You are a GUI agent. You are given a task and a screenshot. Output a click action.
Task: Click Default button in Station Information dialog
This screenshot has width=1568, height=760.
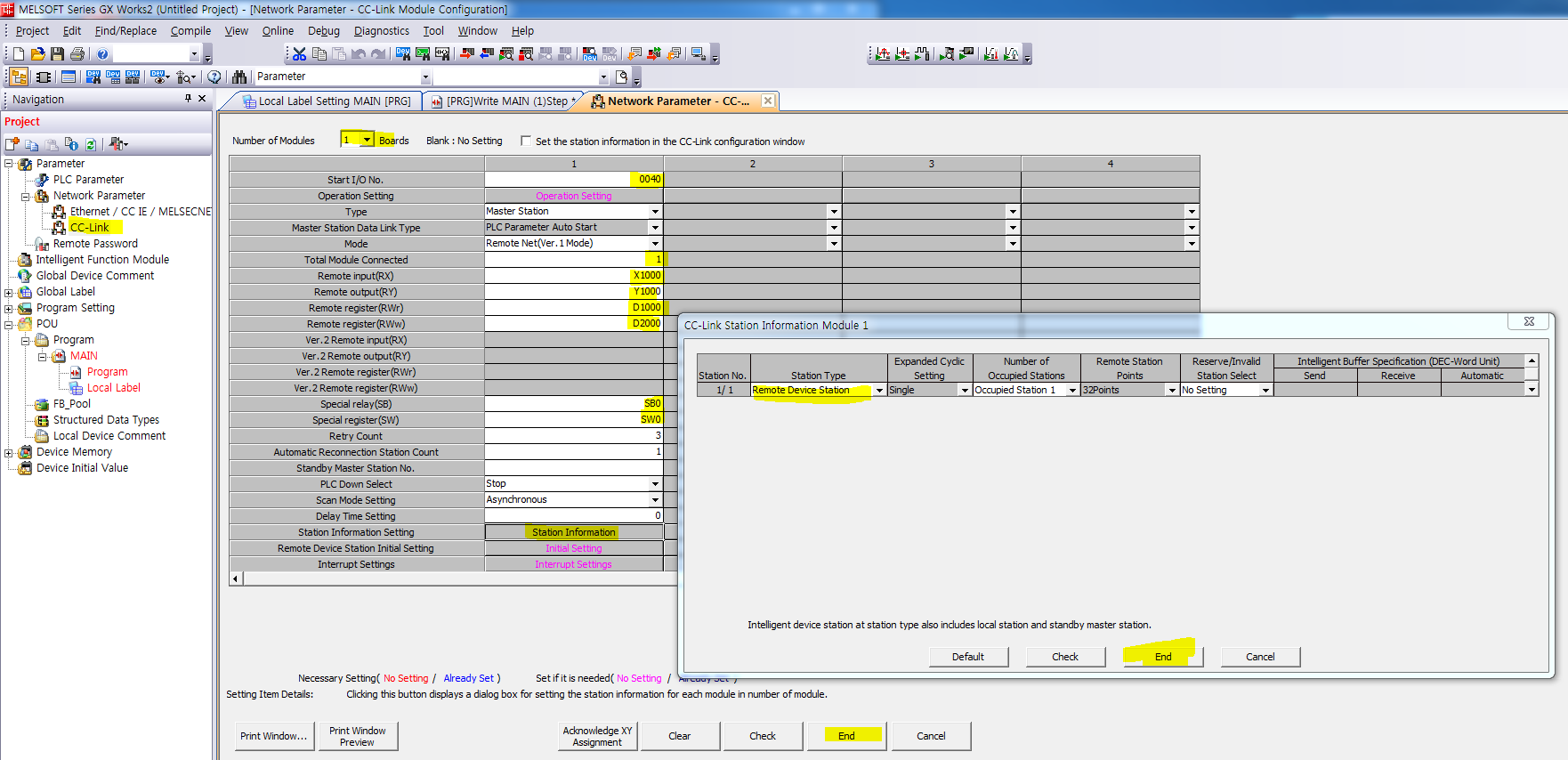pyautogui.click(x=968, y=657)
